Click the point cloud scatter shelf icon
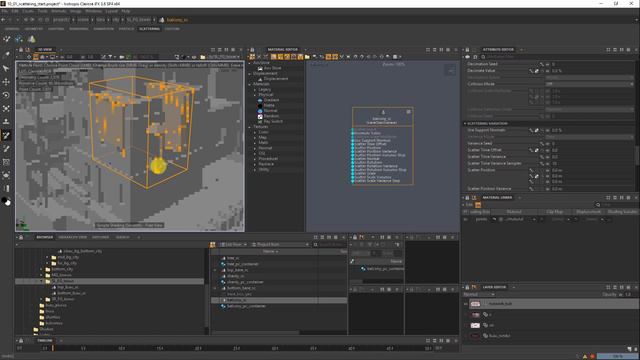This screenshot has height=360, width=640. pyautogui.click(x=19, y=39)
